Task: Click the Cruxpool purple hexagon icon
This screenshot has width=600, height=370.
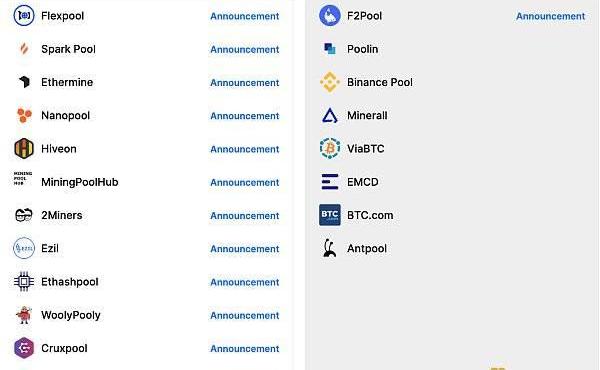Action: click(x=24, y=348)
